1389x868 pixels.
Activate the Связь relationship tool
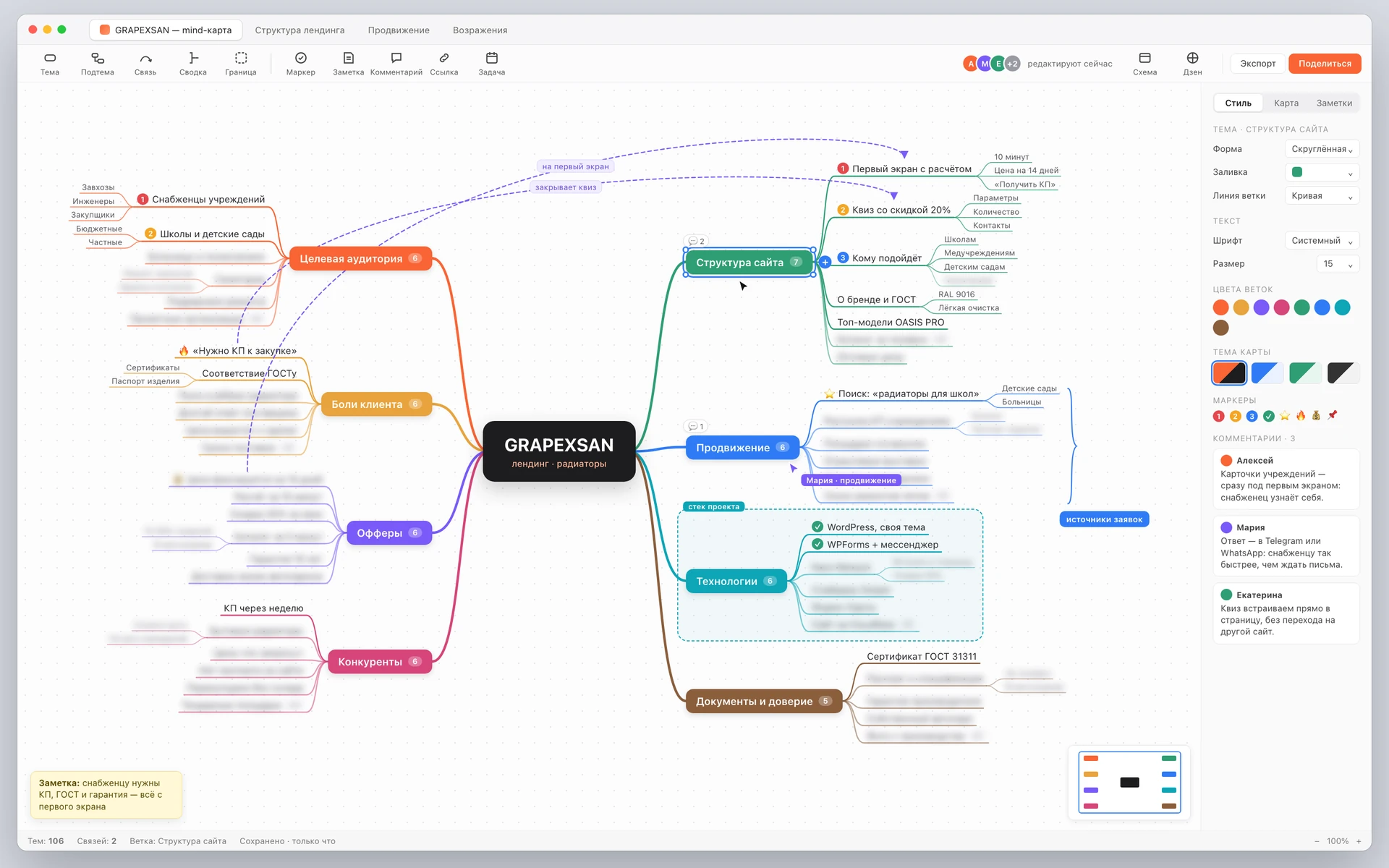[145, 64]
